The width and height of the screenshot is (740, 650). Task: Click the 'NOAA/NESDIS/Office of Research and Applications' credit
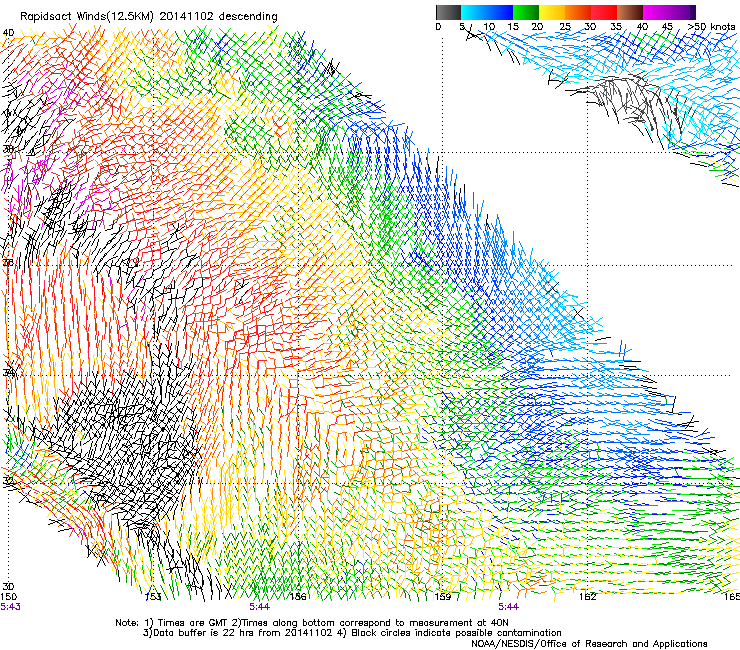point(589,644)
